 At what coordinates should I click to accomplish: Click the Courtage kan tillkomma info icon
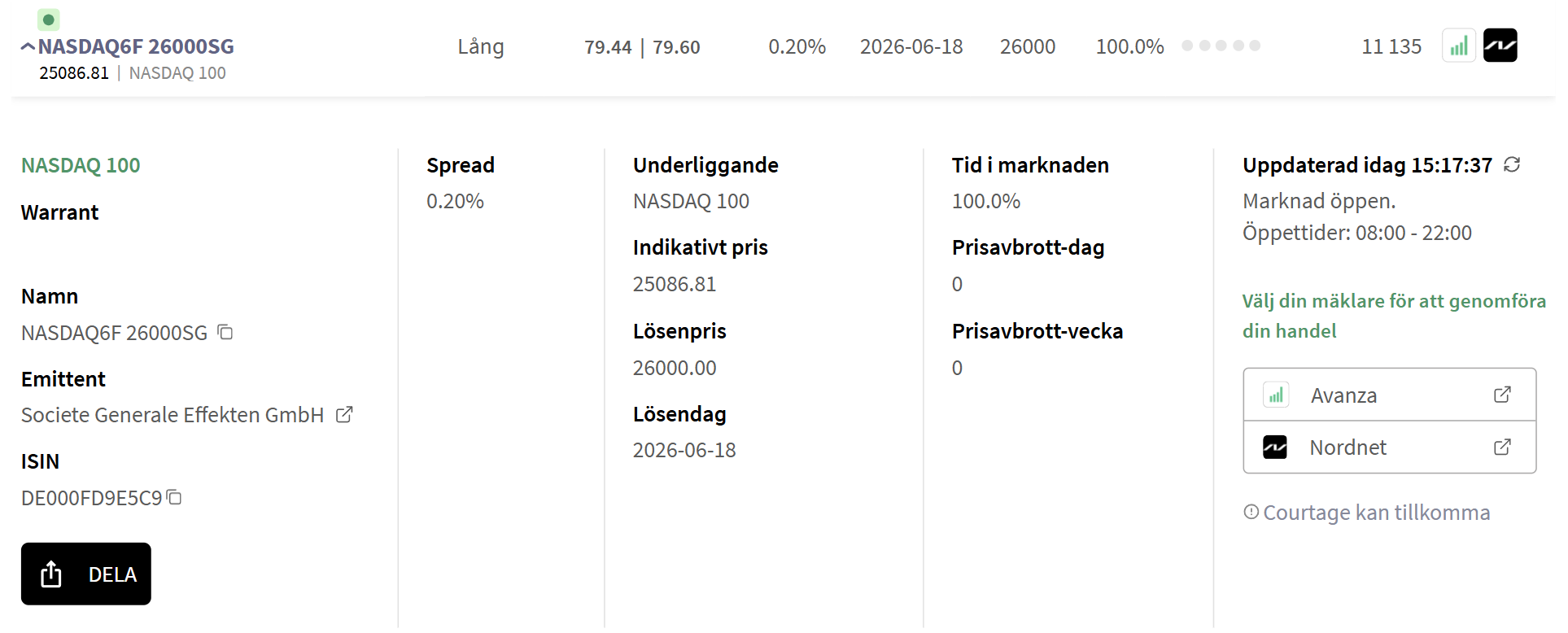point(1251,512)
